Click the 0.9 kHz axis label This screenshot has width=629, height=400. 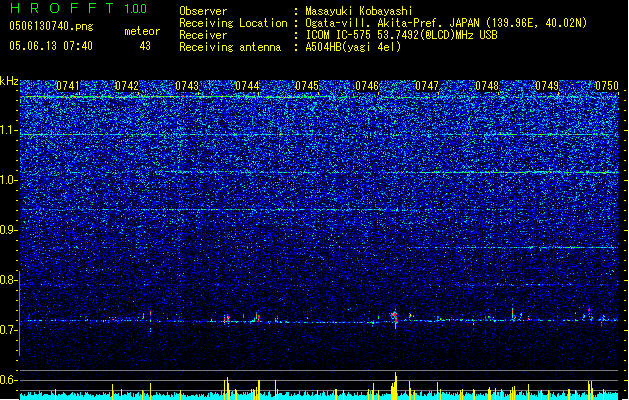point(9,230)
